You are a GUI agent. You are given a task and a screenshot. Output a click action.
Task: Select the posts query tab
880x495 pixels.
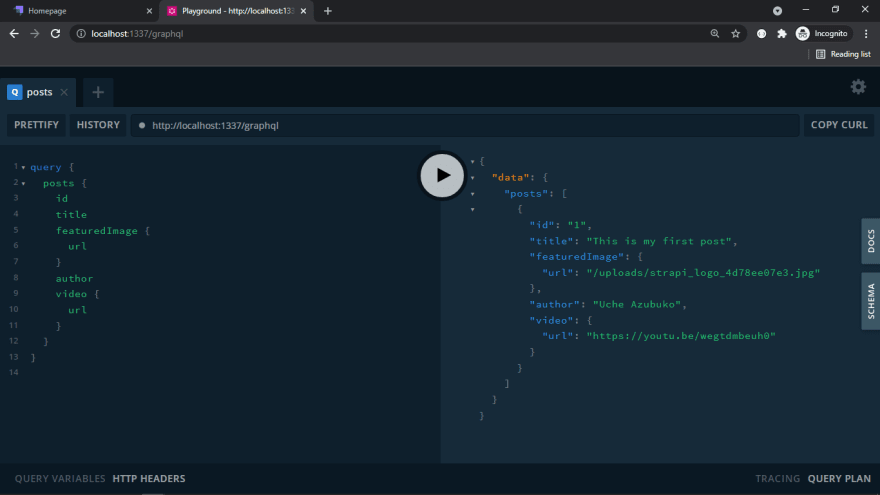pyautogui.click(x=38, y=92)
